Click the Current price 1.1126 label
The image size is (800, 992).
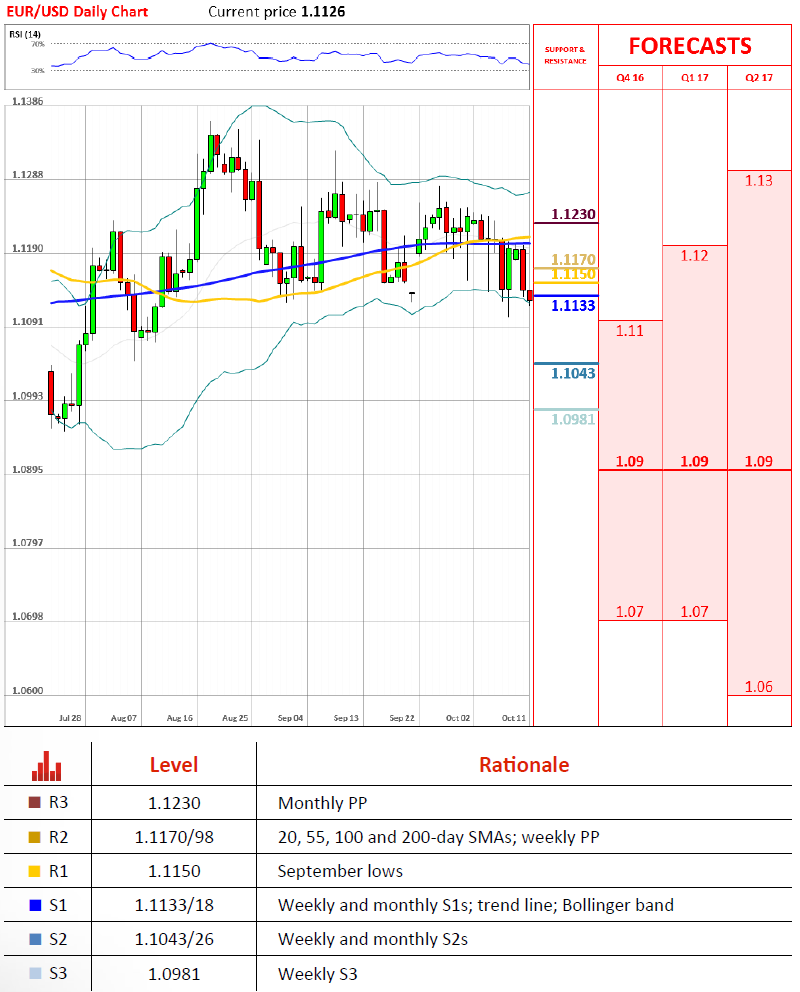click(277, 11)
